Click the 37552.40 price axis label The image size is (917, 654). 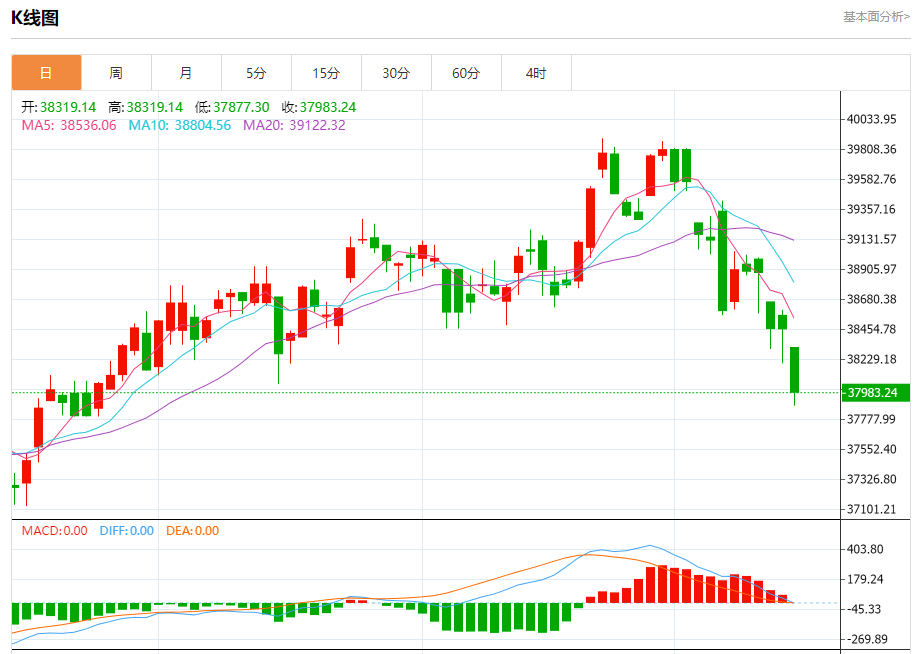pos(871,449)
